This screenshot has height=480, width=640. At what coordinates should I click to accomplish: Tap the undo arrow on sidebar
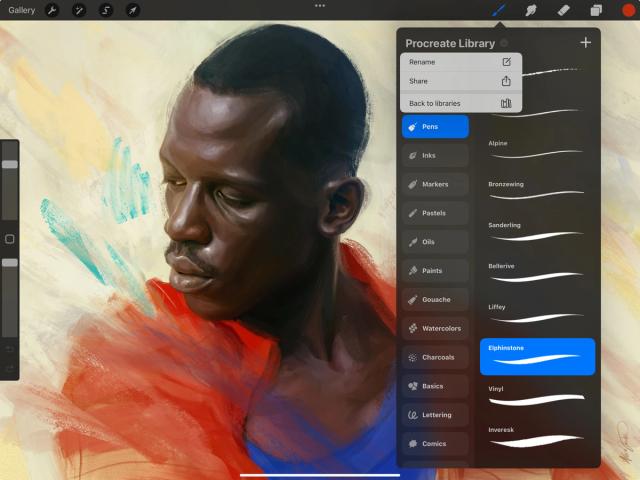9,349
